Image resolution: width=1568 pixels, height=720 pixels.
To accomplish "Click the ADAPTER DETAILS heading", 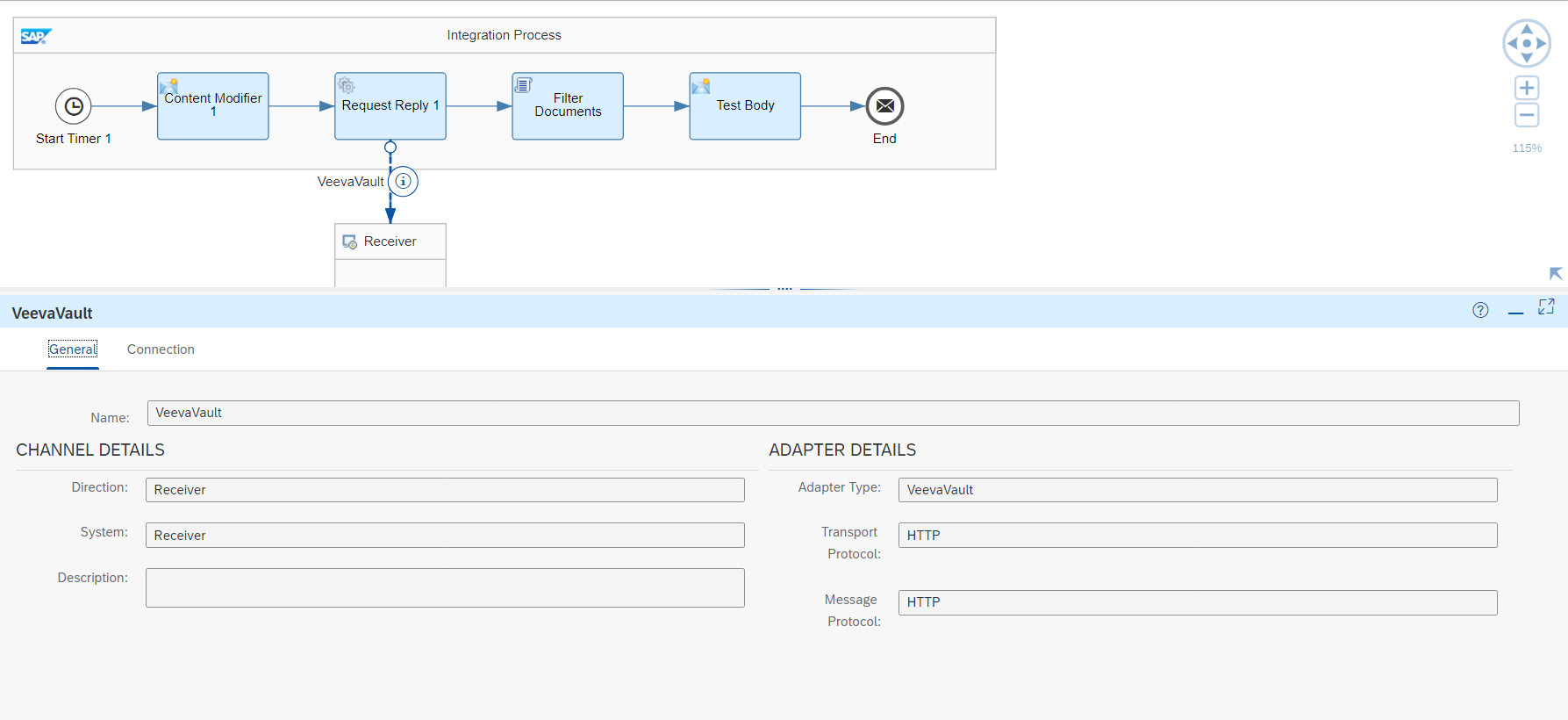I will coord(842,450).
